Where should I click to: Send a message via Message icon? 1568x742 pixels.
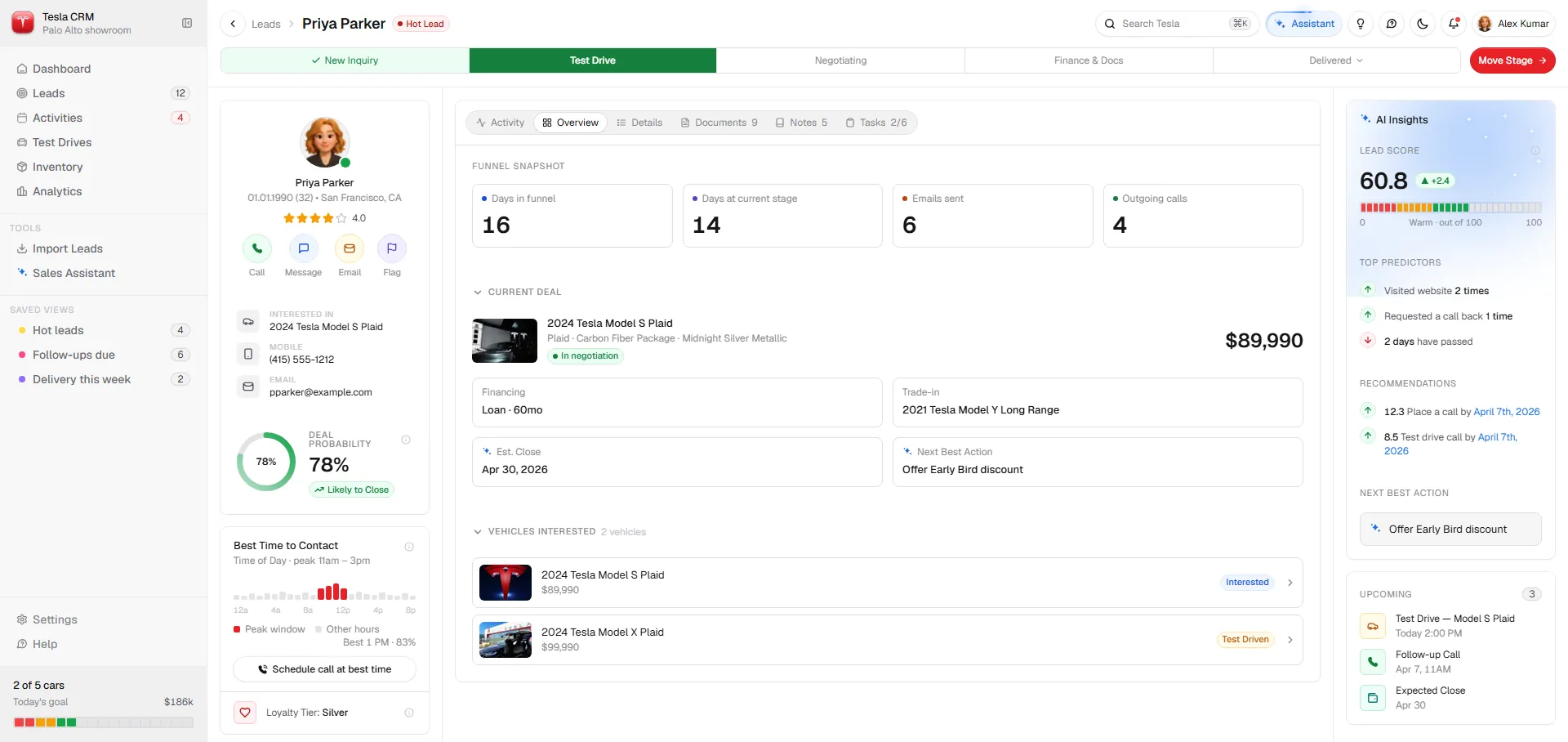click(x=303, y=248)
